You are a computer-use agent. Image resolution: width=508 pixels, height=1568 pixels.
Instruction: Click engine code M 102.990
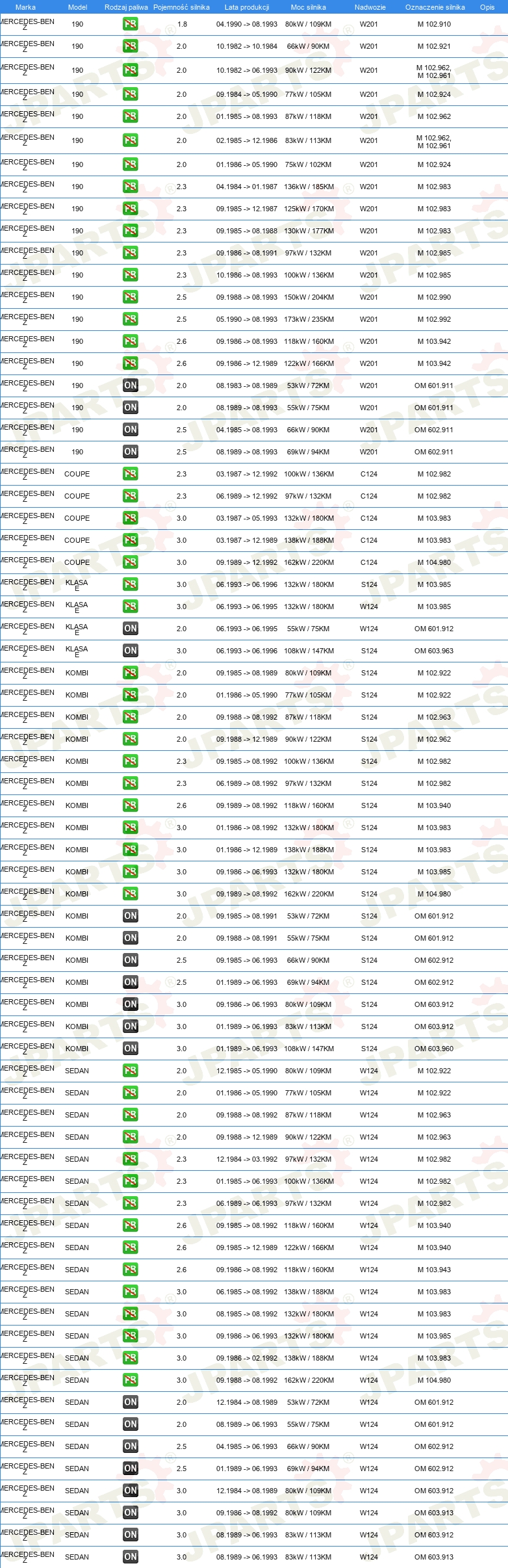pyautogui.click(x=434, y=297)
